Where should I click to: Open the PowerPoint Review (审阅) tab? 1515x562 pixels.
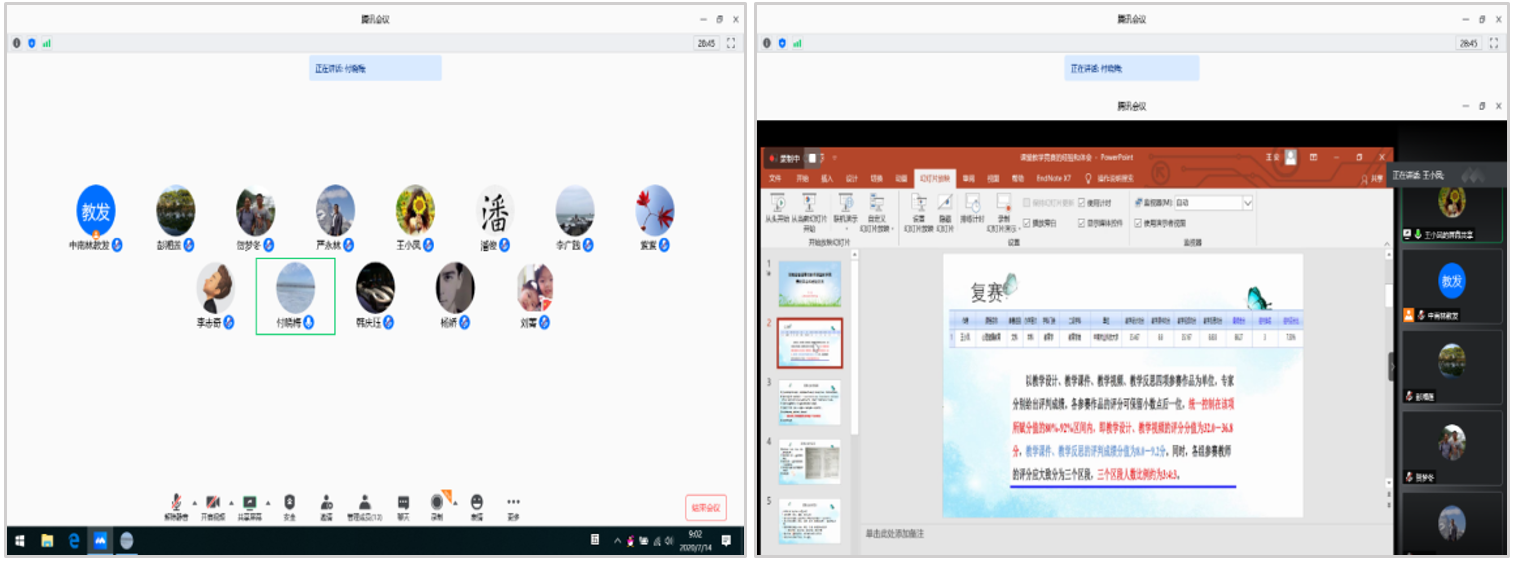tap(968, 178)
